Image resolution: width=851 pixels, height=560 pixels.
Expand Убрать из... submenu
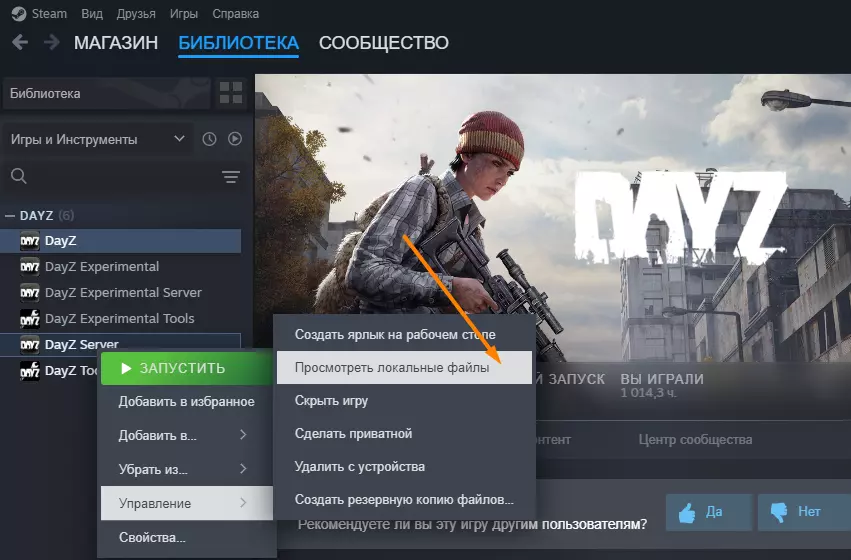pyautogui.click(x=187, y=469)
